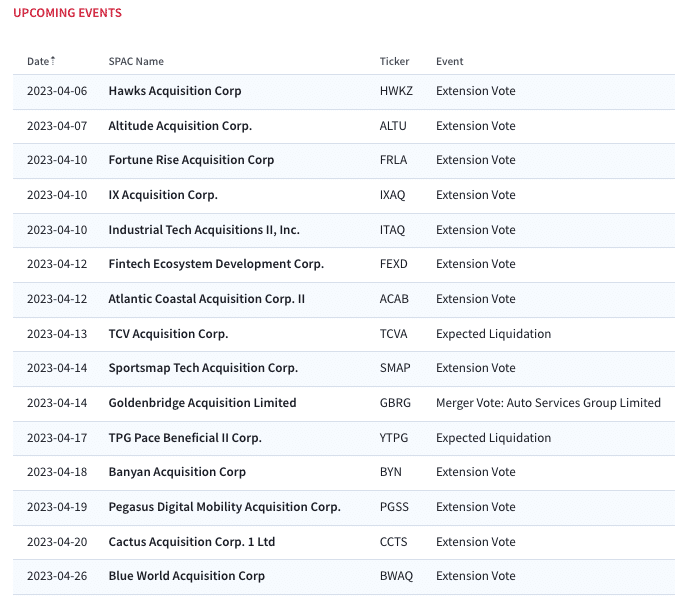Open Atlantic Coastal Acquisition Corp. II link
Image resolution: width=675 pixels, height=600 pixels.
tap(207, 299)
